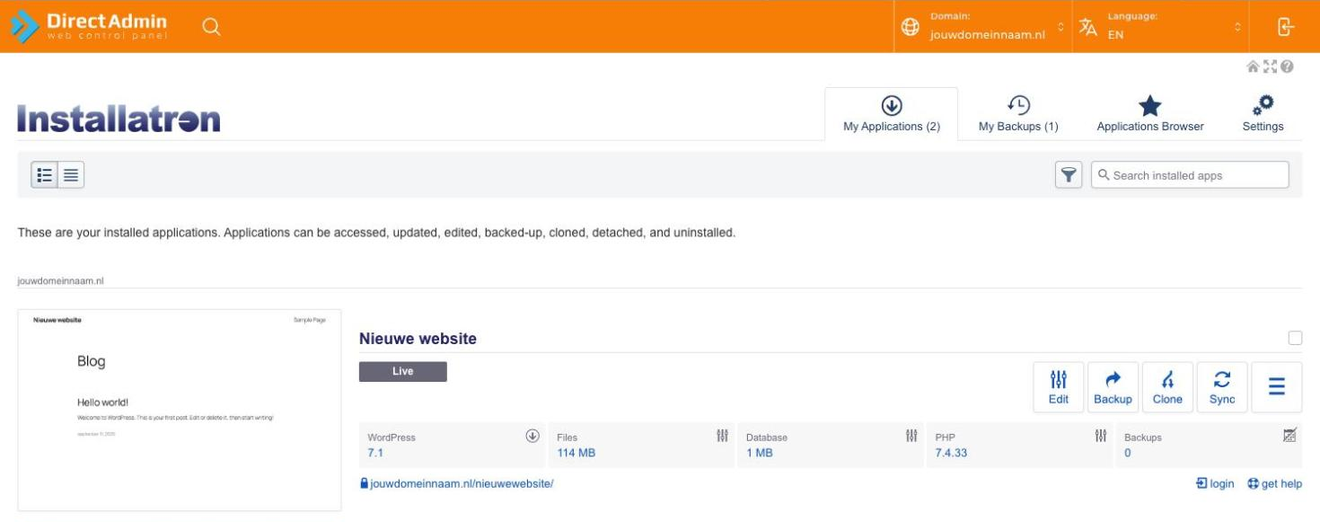Open jouwdomeinnaam.nl/nieuwewebsite/ link
1320x522 pixels.
[x=461, y=484]
